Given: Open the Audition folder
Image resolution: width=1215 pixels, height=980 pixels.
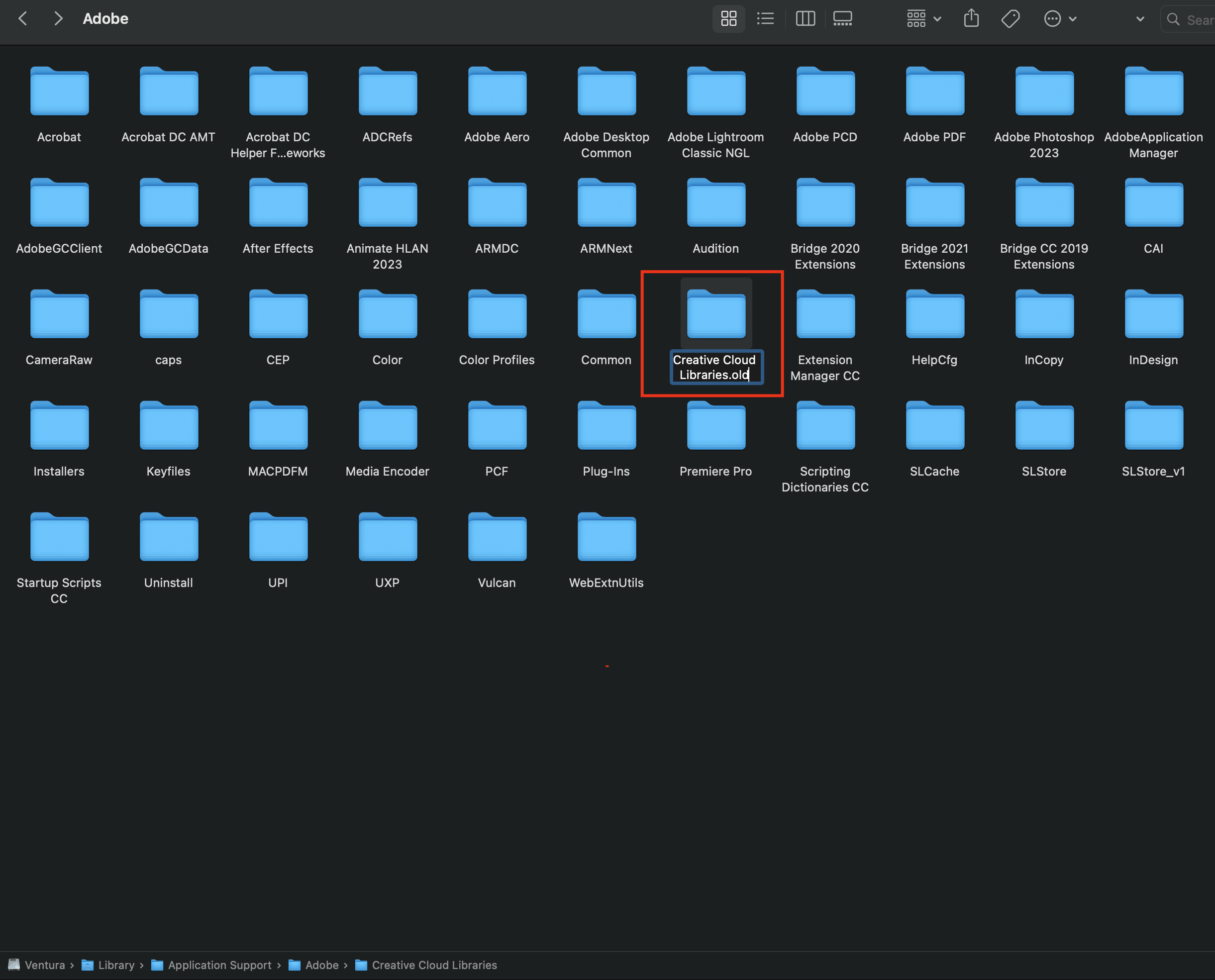Looking at the screenshot, I should coord(715,202).
